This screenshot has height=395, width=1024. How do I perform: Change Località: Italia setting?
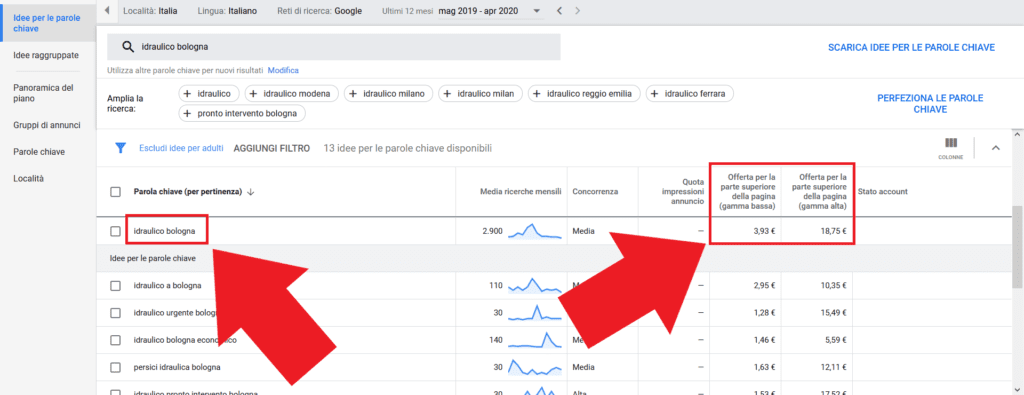point(150,11)
